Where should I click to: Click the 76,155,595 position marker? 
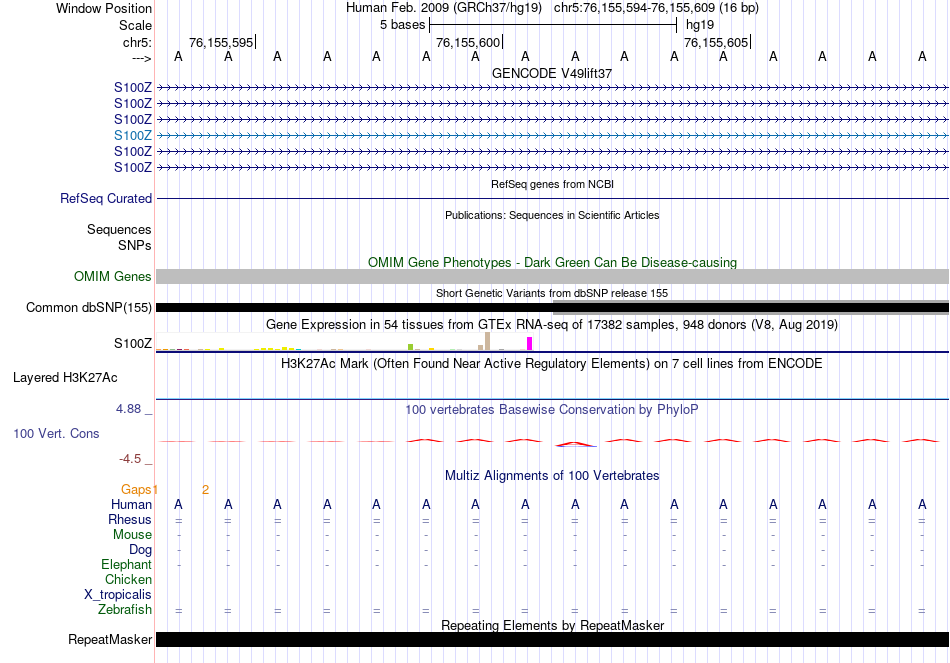[221, 42]
